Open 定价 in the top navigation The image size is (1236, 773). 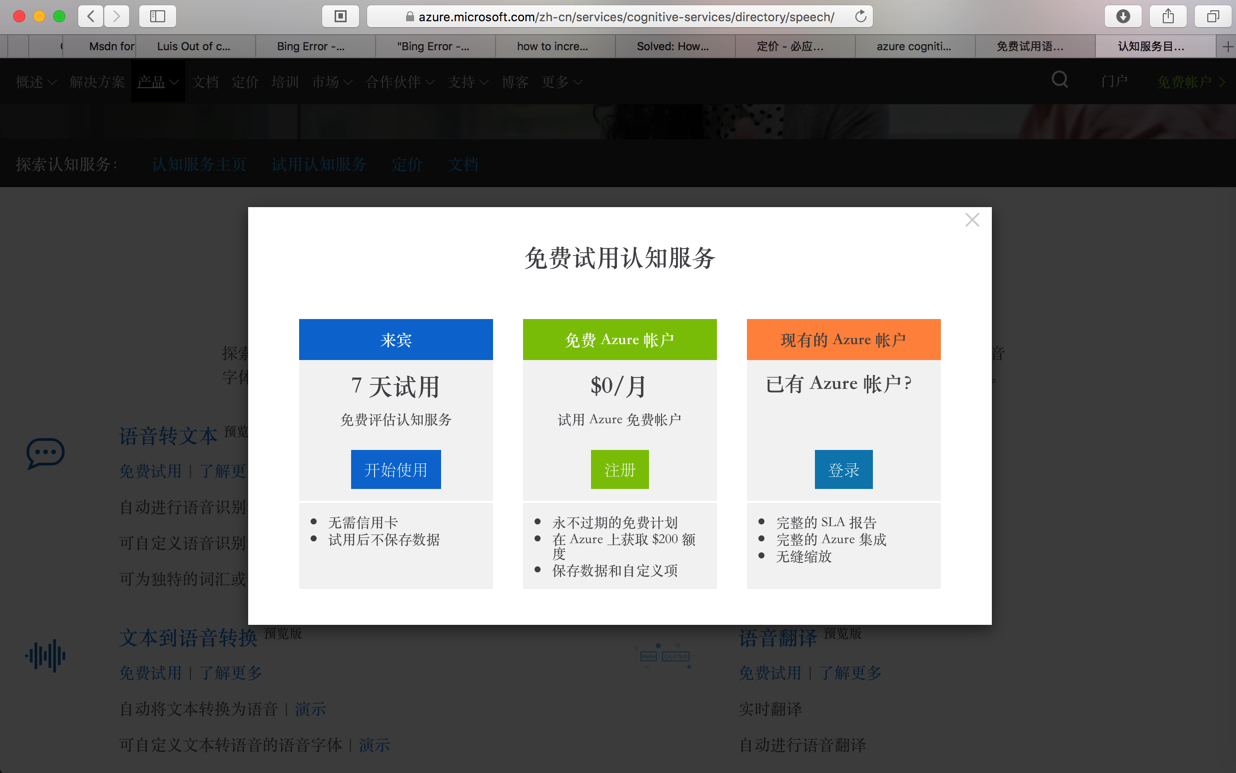(x=245, y=82)
